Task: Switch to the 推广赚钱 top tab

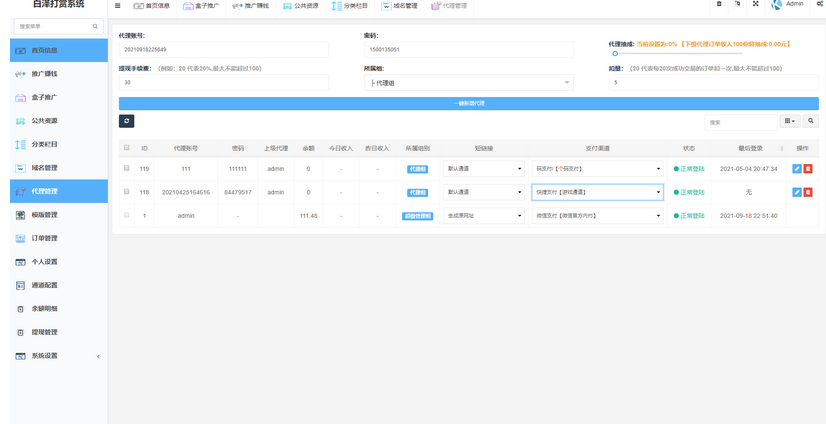Action: click(x=250, y=6)
